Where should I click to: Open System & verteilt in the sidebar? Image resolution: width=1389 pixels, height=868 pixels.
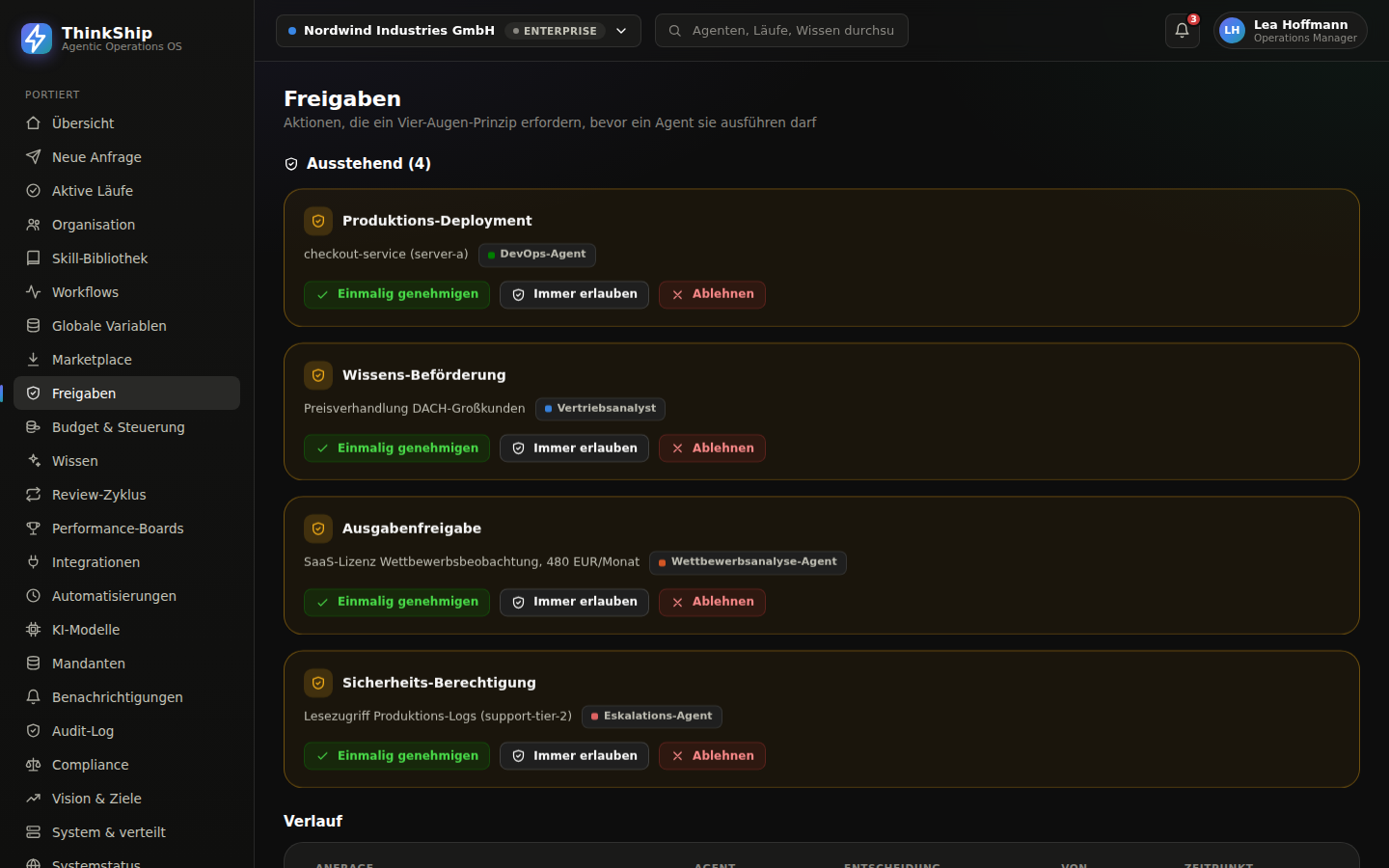[x=126, y=832]
